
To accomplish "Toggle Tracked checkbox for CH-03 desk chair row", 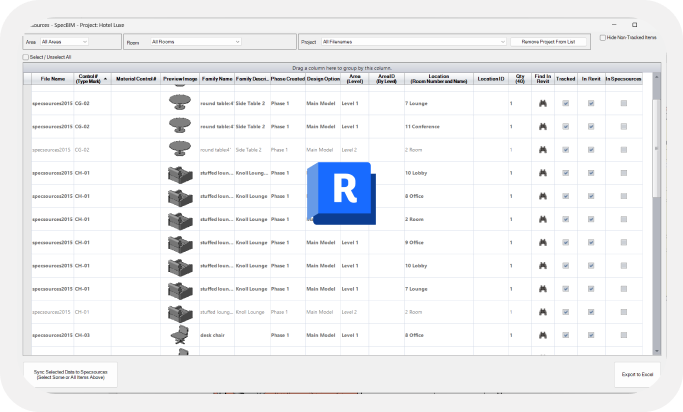I will [x=565, y=335].
